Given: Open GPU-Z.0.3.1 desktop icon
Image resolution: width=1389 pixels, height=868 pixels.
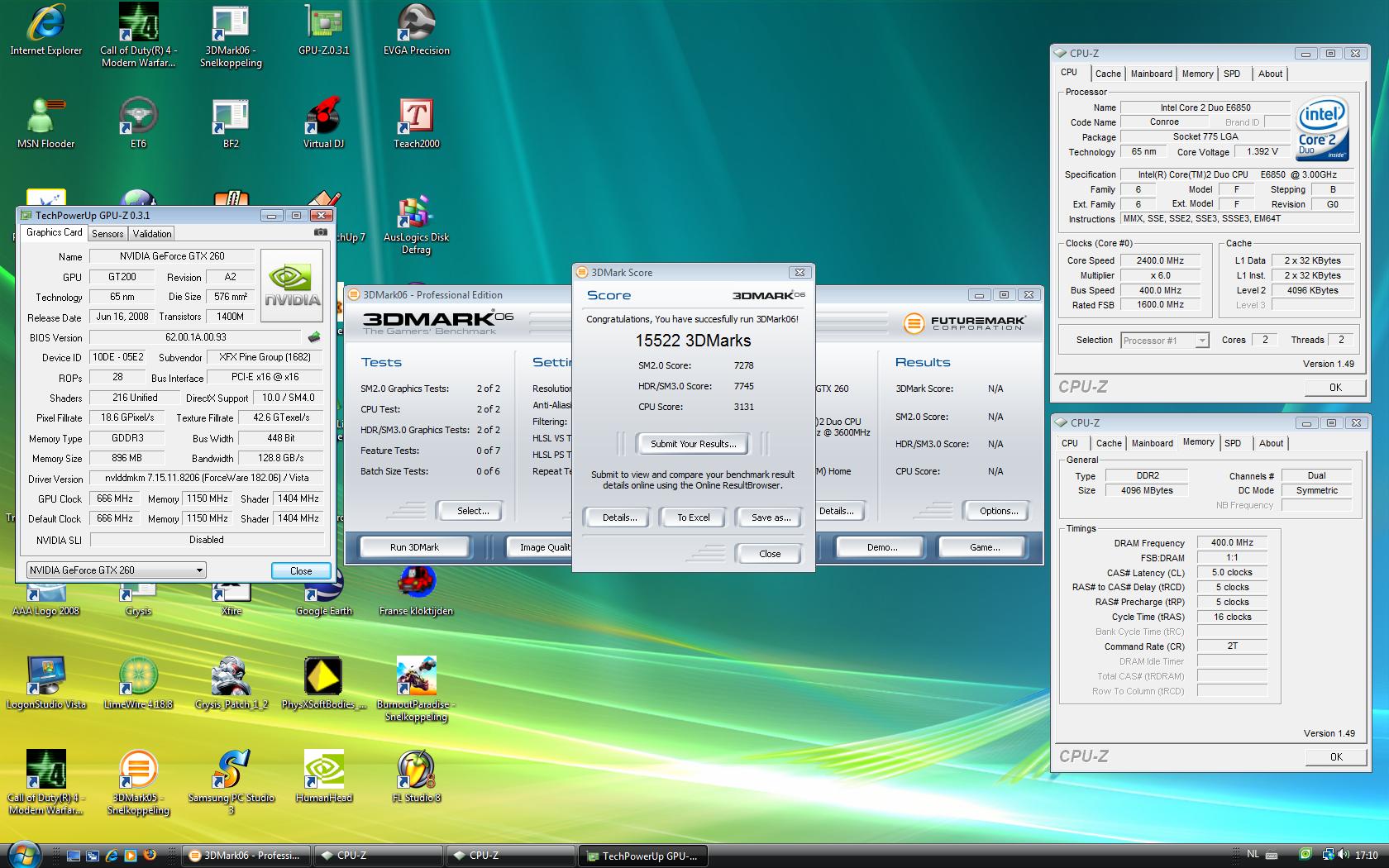Looking at the screenshot, I should 323,30.
